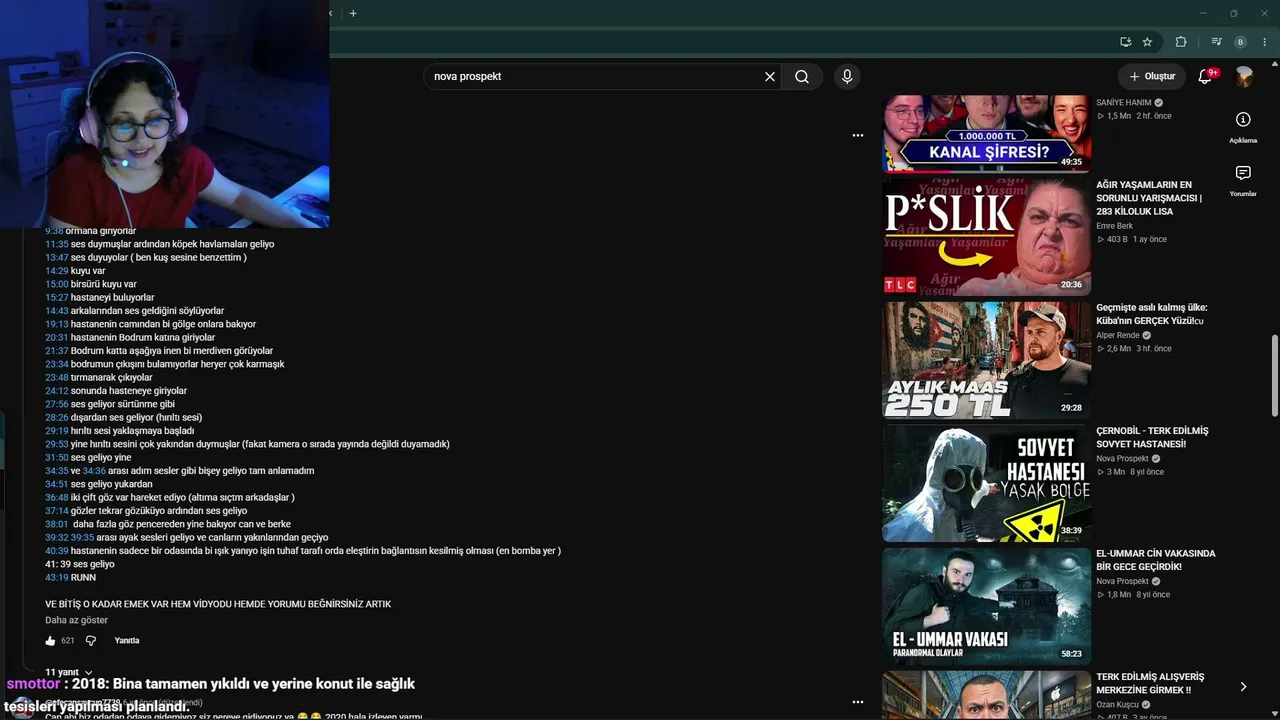This screenshot has height=720, width=1280.
Task: Open the video title about Küba'nın GERÇEK Yüzü
Action: pos(1152,314)
